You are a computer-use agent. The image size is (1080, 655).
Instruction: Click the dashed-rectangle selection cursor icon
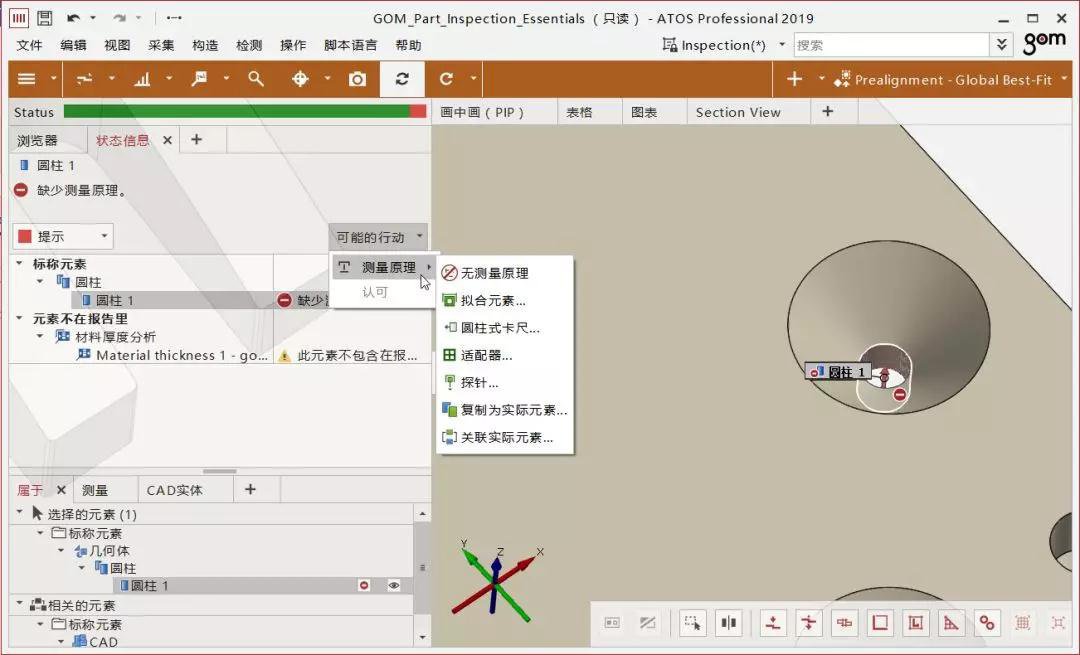[x=692, y=623]
